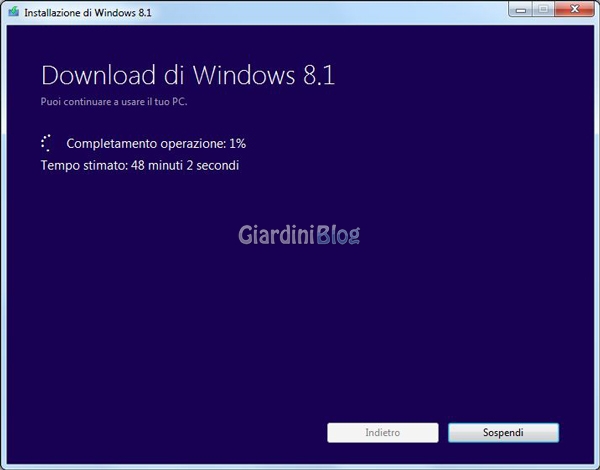Minimize the Installazione di Windows 8.1 window
Screen dimensions: 600x470
click(520, 9)
